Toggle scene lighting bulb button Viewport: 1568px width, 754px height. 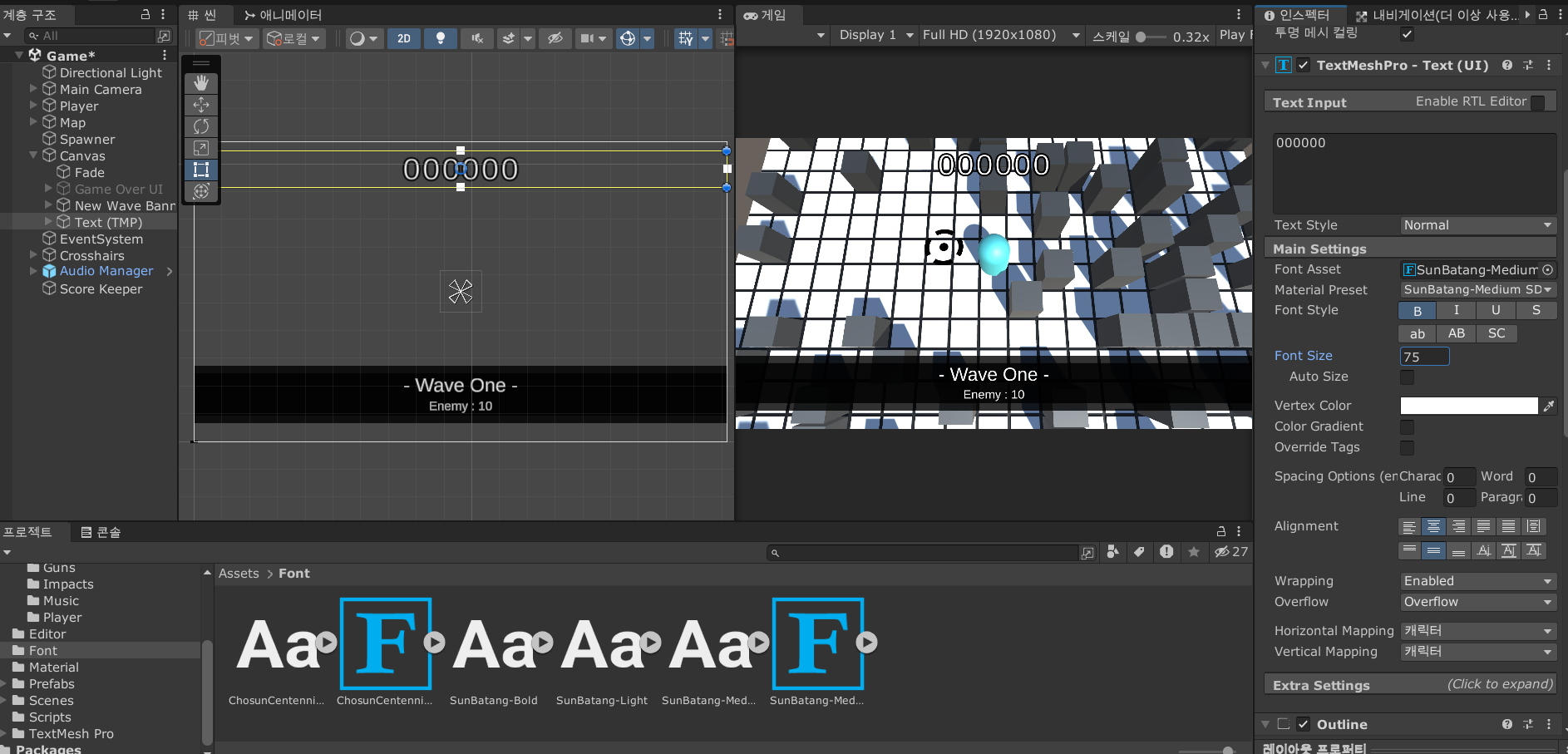point(441,38)
